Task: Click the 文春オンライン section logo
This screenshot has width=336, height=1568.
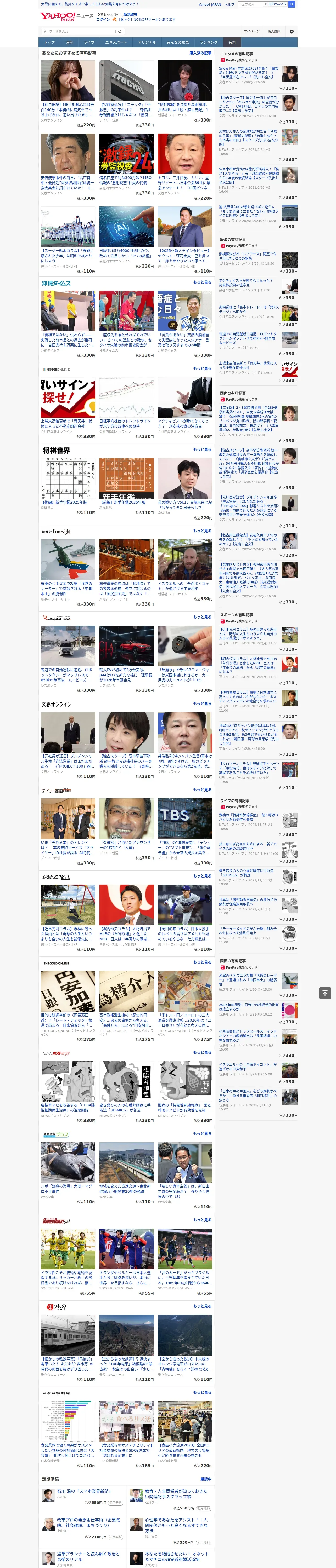Action: pos(56,704)
